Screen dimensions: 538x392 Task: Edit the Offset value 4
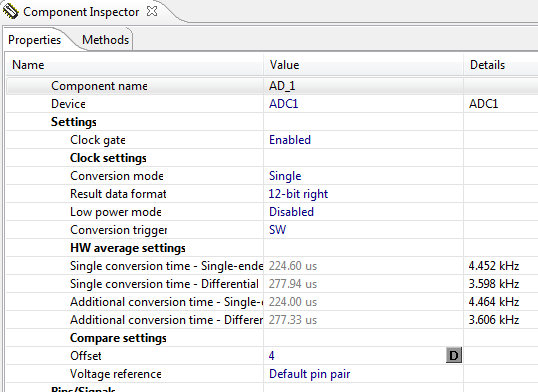point(355,356)
